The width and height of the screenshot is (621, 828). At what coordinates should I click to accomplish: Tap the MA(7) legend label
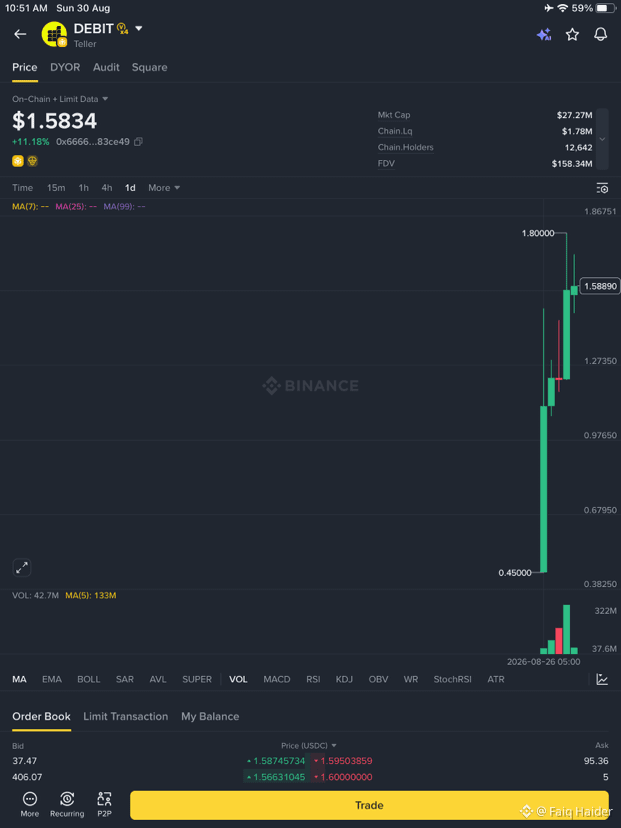click(x=30, y=206)
